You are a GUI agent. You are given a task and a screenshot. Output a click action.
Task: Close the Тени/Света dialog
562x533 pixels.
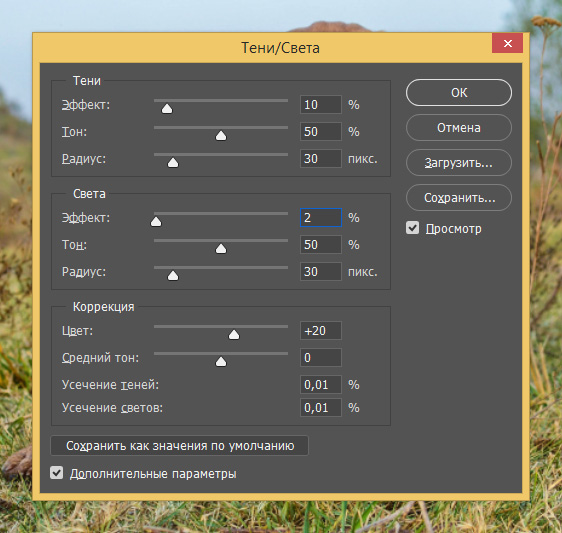[x=507, y=43]
